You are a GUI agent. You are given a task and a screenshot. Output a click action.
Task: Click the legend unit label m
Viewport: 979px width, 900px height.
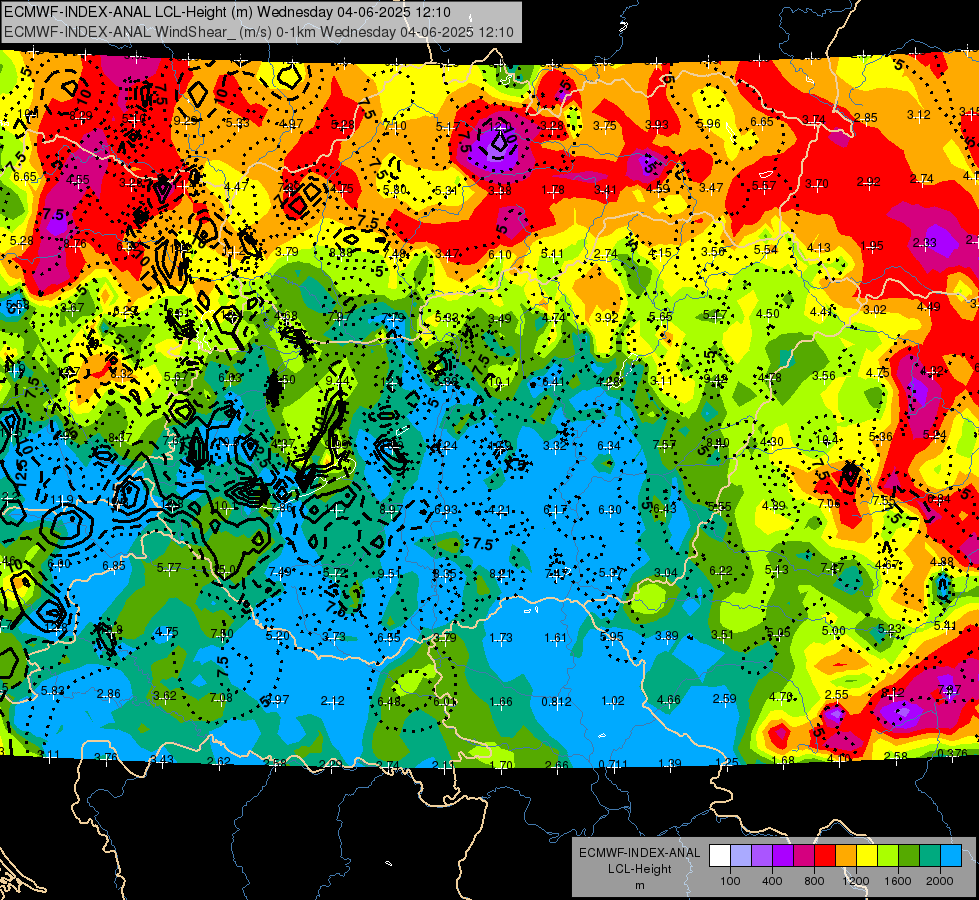tap(639, 885)
